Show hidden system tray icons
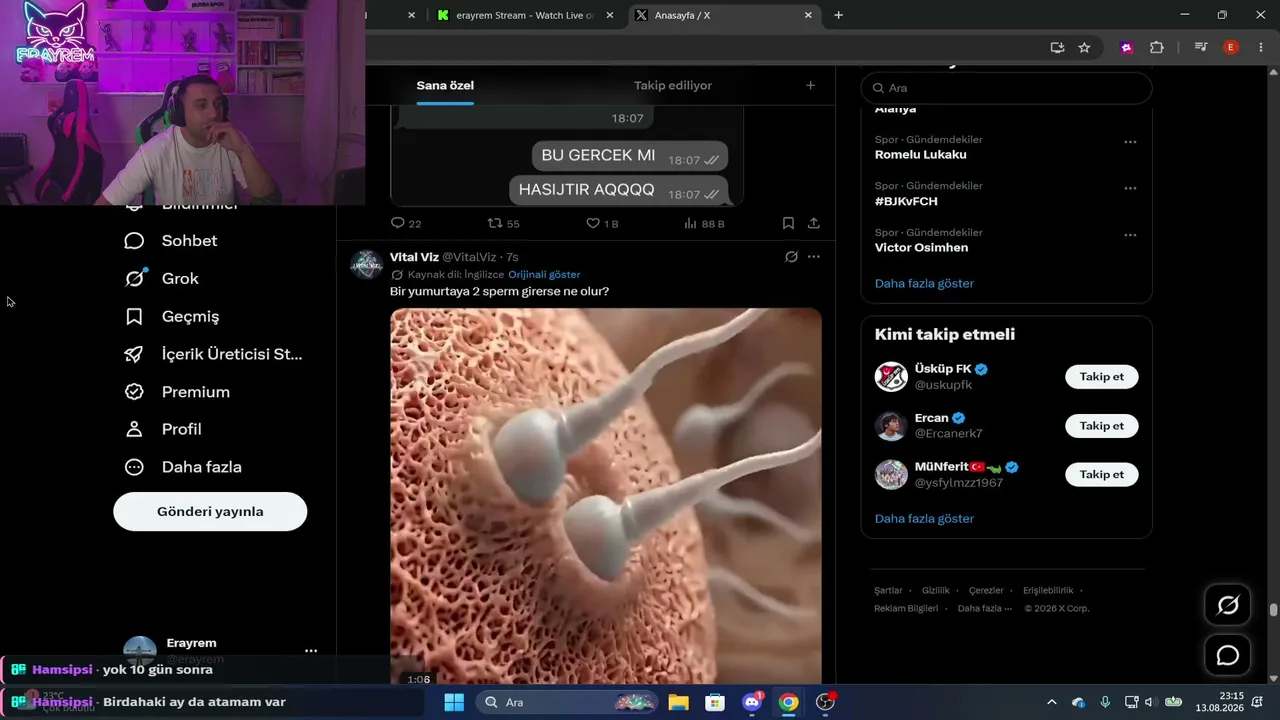The width and height of the screenshot is (1280, 720). [1052, 702]
